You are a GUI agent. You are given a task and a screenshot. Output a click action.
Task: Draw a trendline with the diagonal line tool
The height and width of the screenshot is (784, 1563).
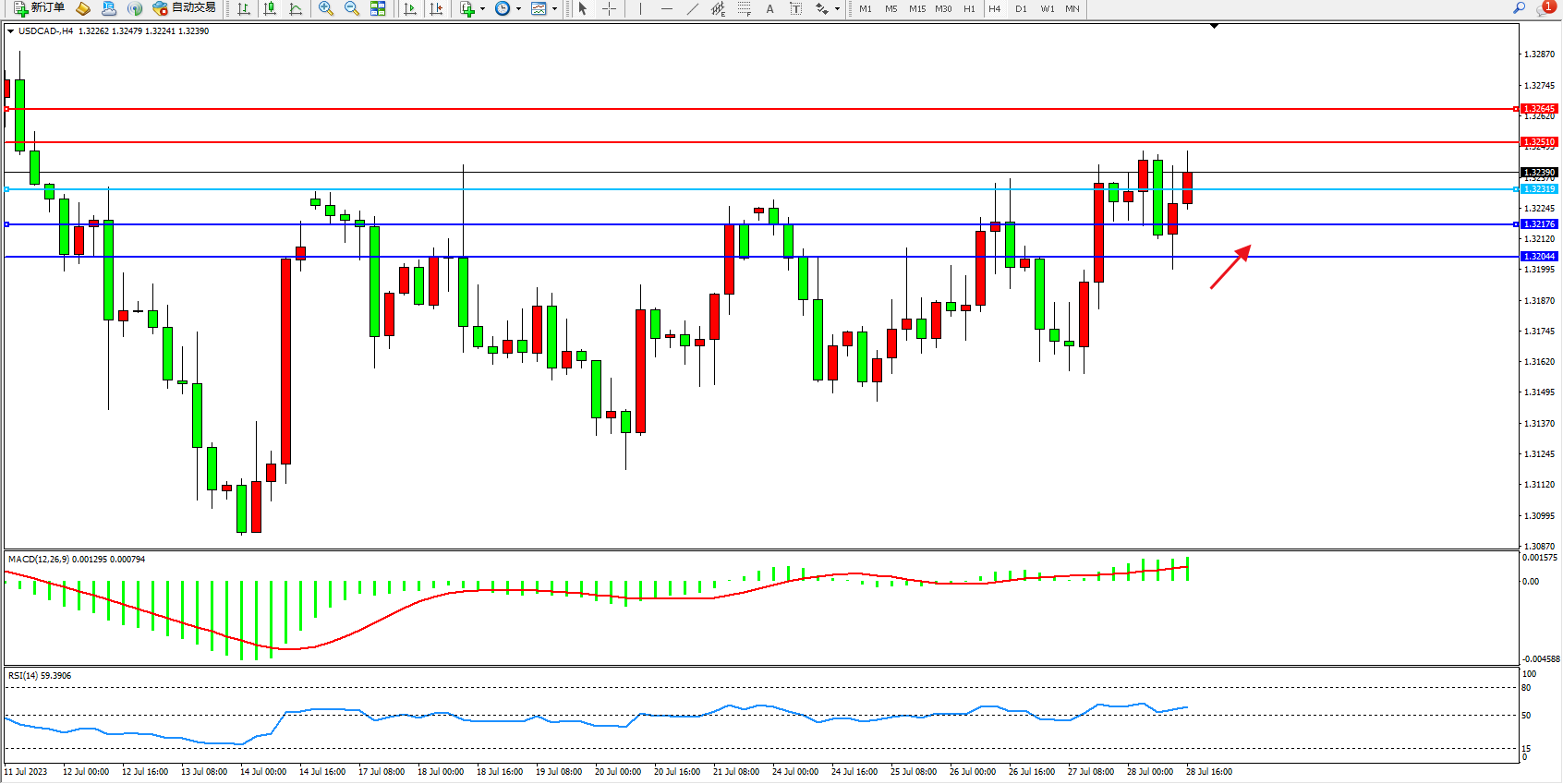pyautogui.click(x=693, y=8)
